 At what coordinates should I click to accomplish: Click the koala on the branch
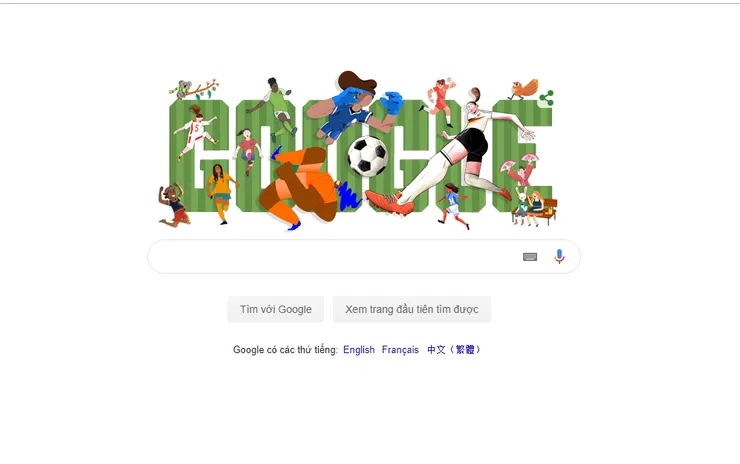182,89
